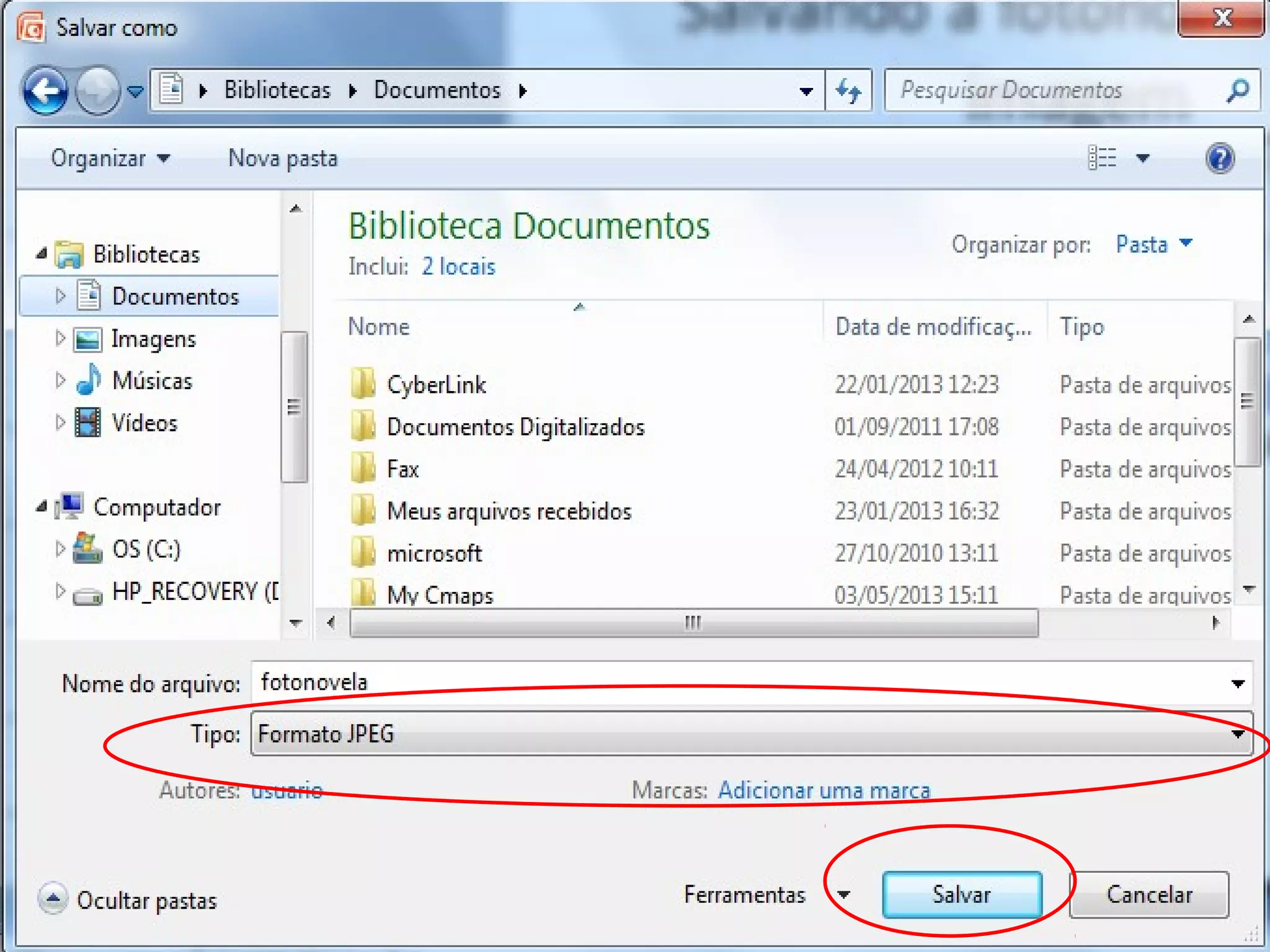Image resolution: width=1270 pixels, height=952 pixels.
Task: Collapse the Bibliotecas tree node
Action: (x=42, y=253)
